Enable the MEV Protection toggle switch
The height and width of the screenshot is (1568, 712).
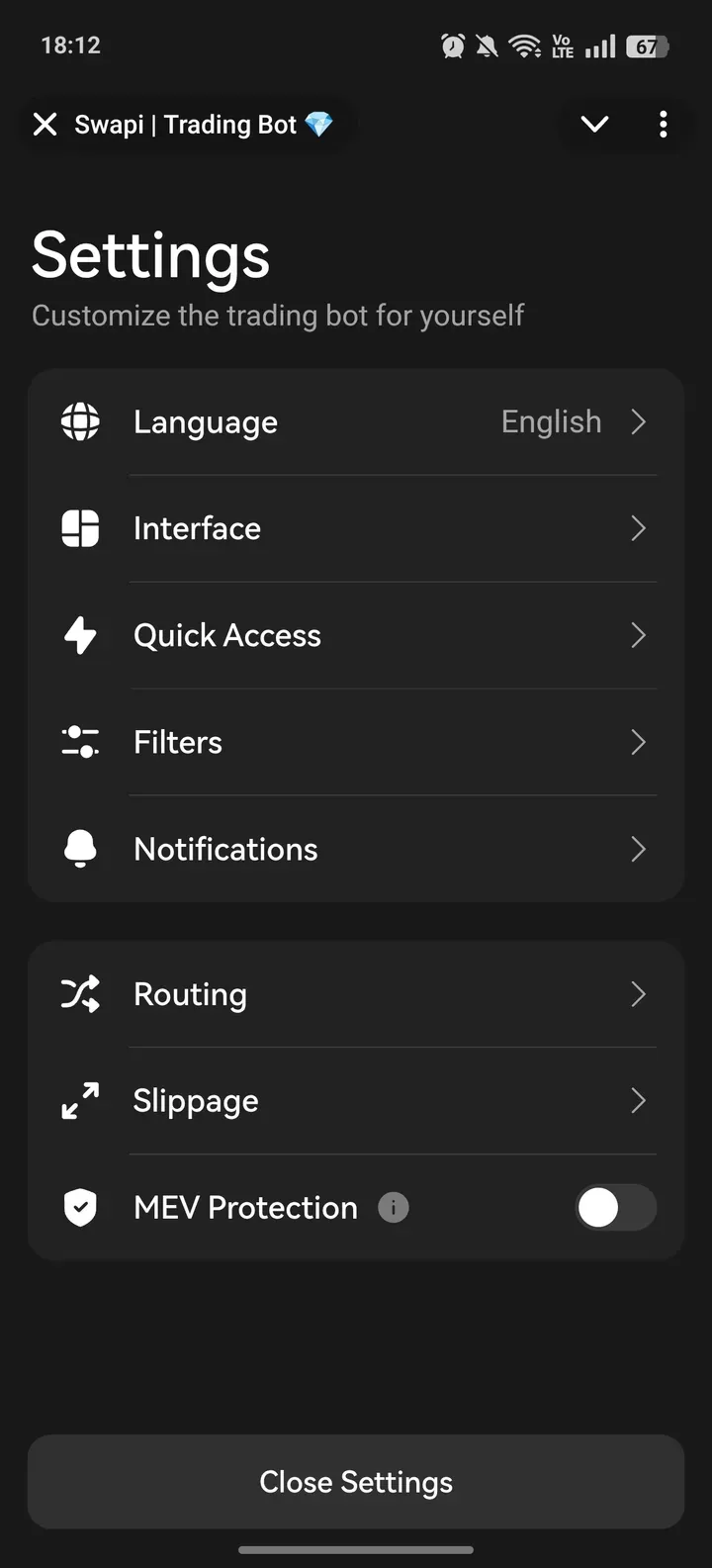[x=615, y=1208]
